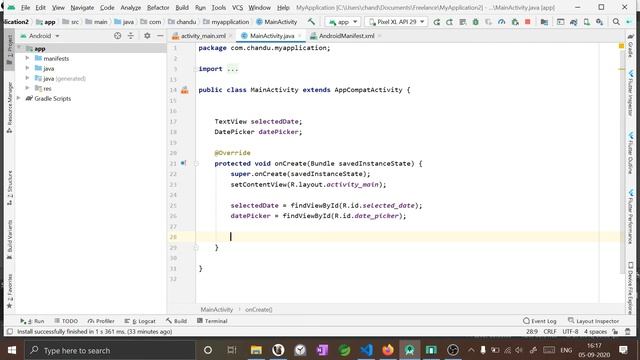This screenshot has width=640, height=360.
Task: Open Firefox from the taskbar
Action: pos(388,350)
